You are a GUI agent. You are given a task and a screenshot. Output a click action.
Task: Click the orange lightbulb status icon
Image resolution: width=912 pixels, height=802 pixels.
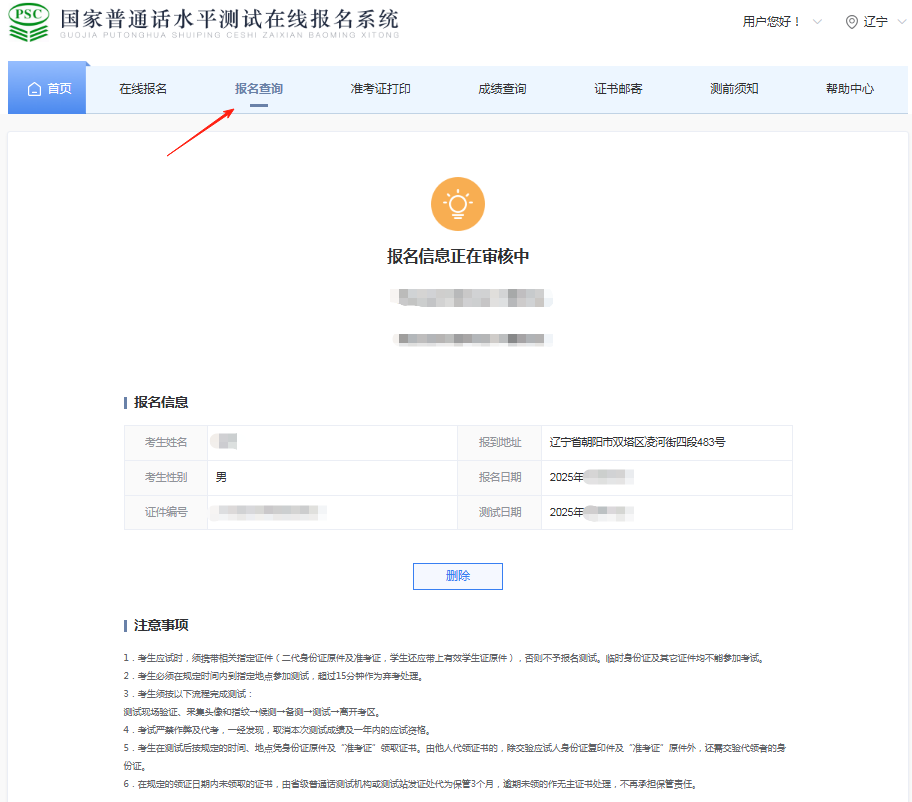pos(457,203)
